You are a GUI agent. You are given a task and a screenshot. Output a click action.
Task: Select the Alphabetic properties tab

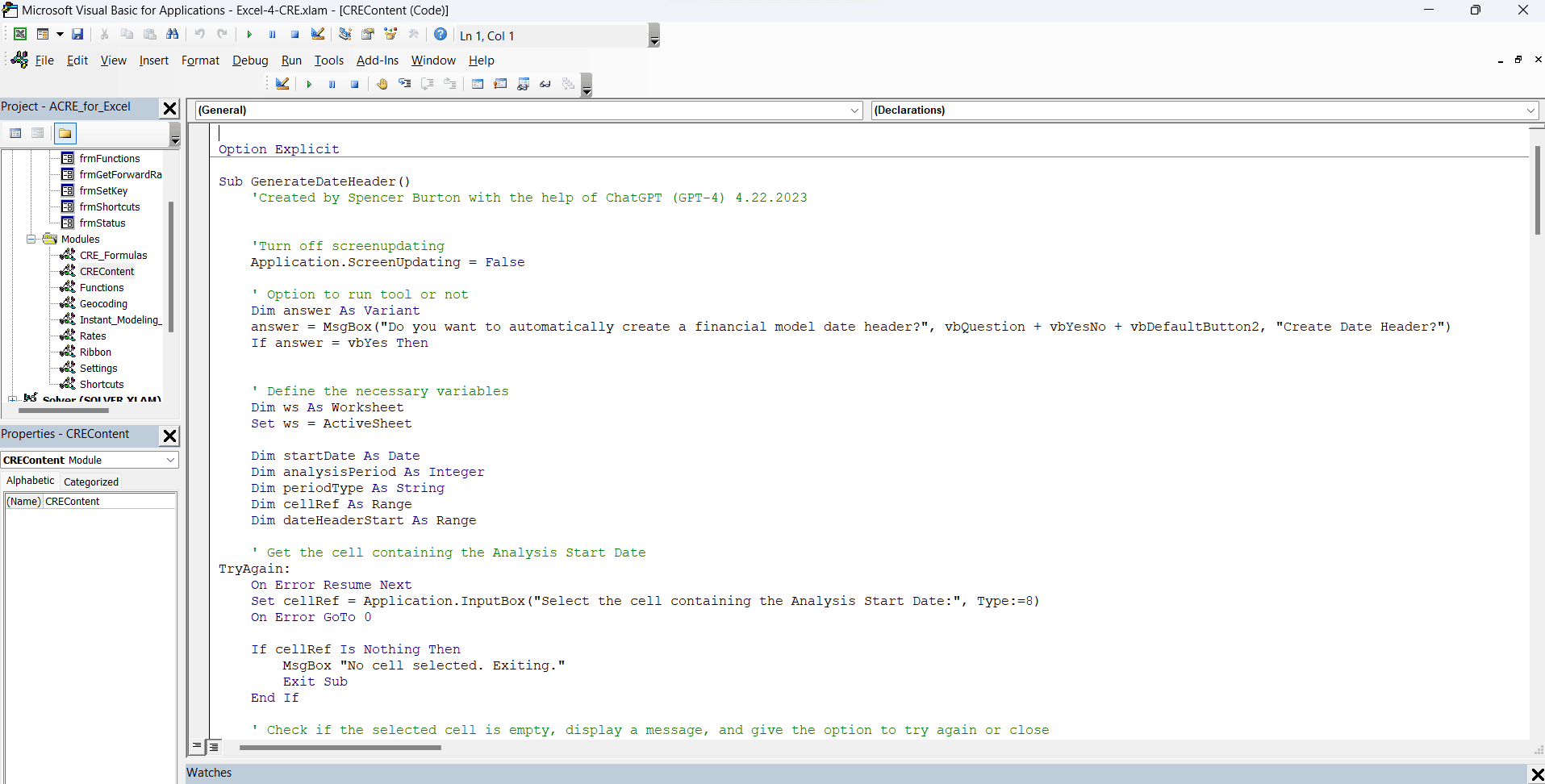tap(30, 481)
